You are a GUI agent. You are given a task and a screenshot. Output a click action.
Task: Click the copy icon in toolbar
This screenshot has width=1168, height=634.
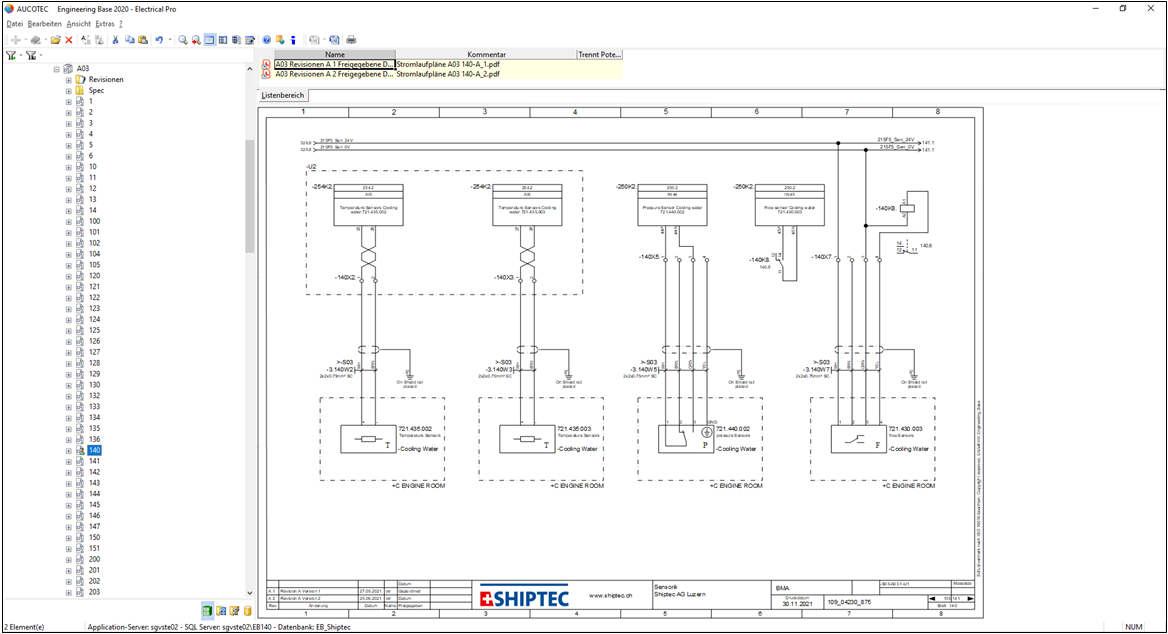pyautogui.click(x=130, y=39)
